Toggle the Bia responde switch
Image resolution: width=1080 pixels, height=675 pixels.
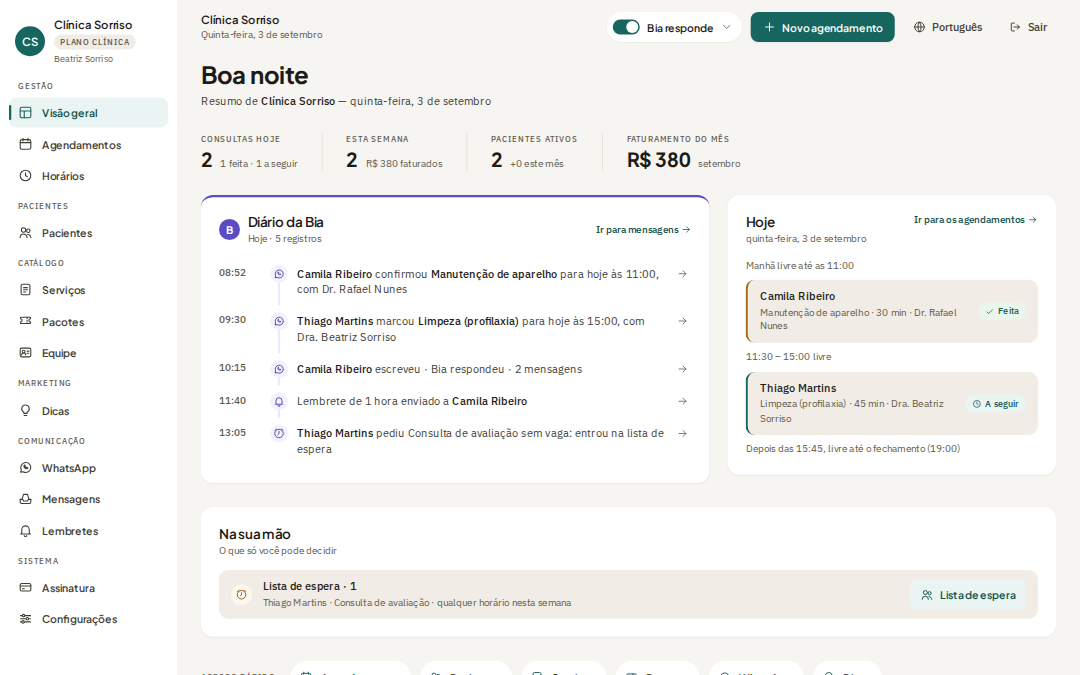(626, 27)
